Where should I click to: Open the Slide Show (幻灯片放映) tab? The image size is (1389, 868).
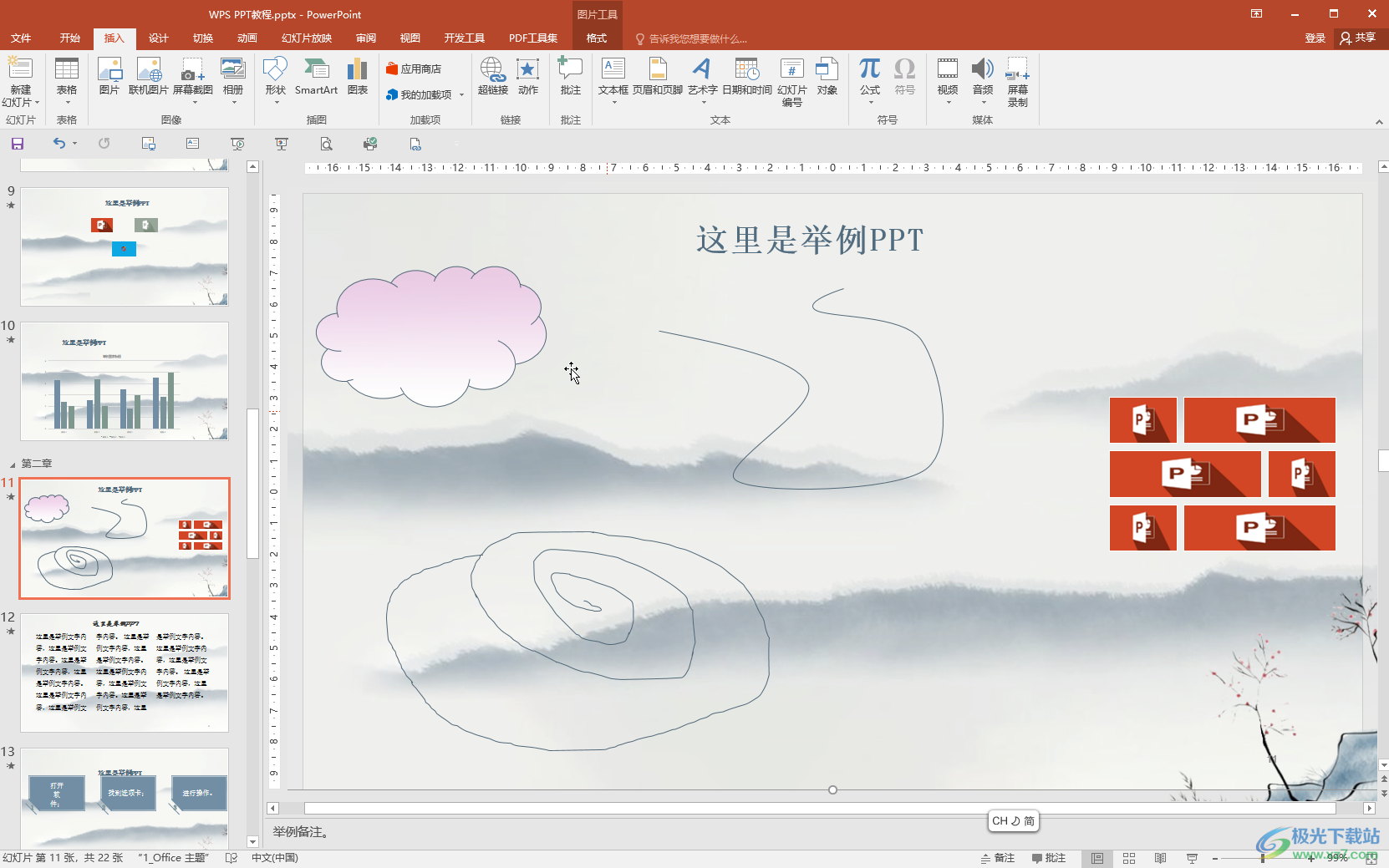point(307,38)
